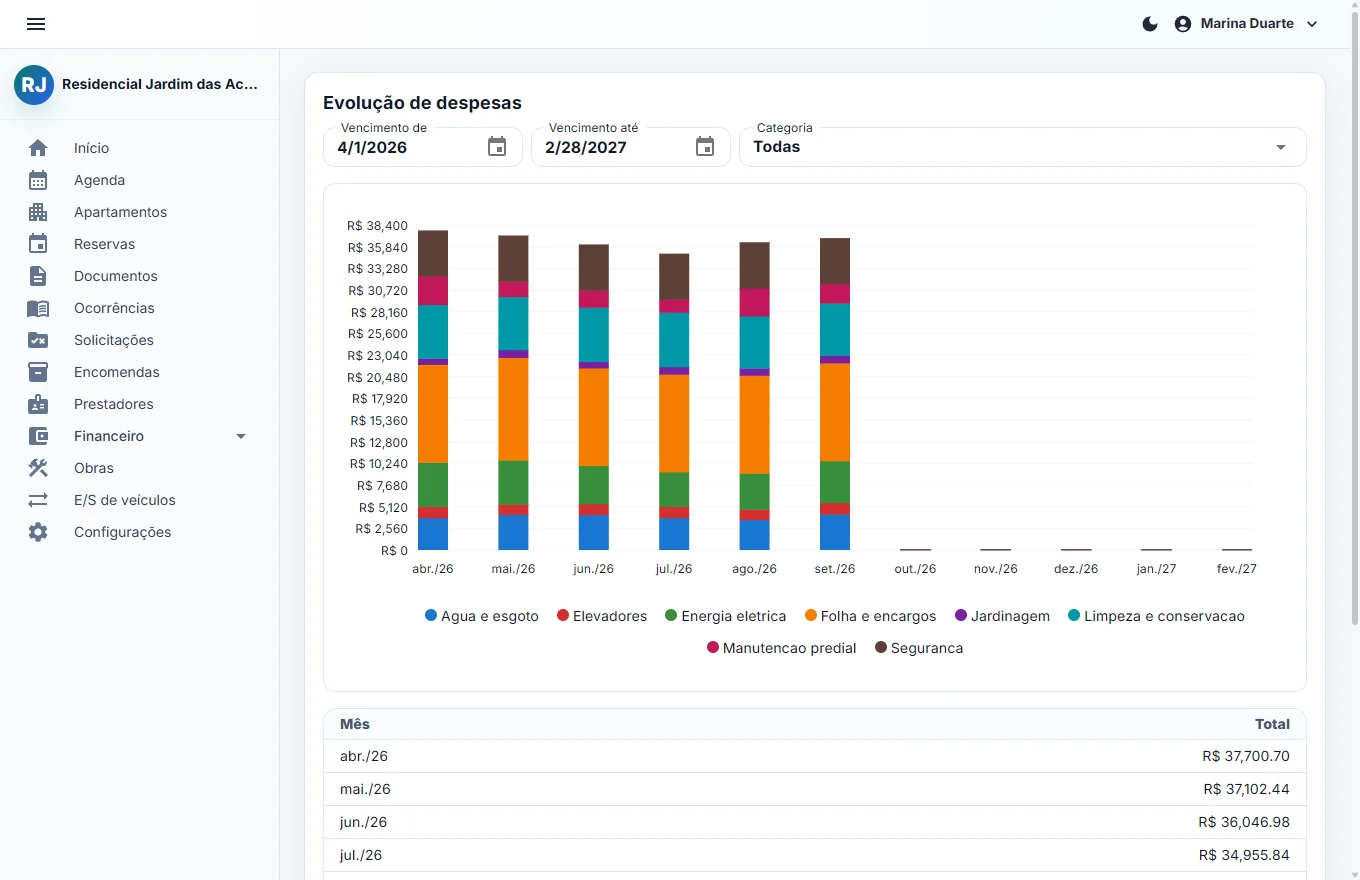
Task: Toggle Manutencao predial legend entry
Action: point(782,648)
